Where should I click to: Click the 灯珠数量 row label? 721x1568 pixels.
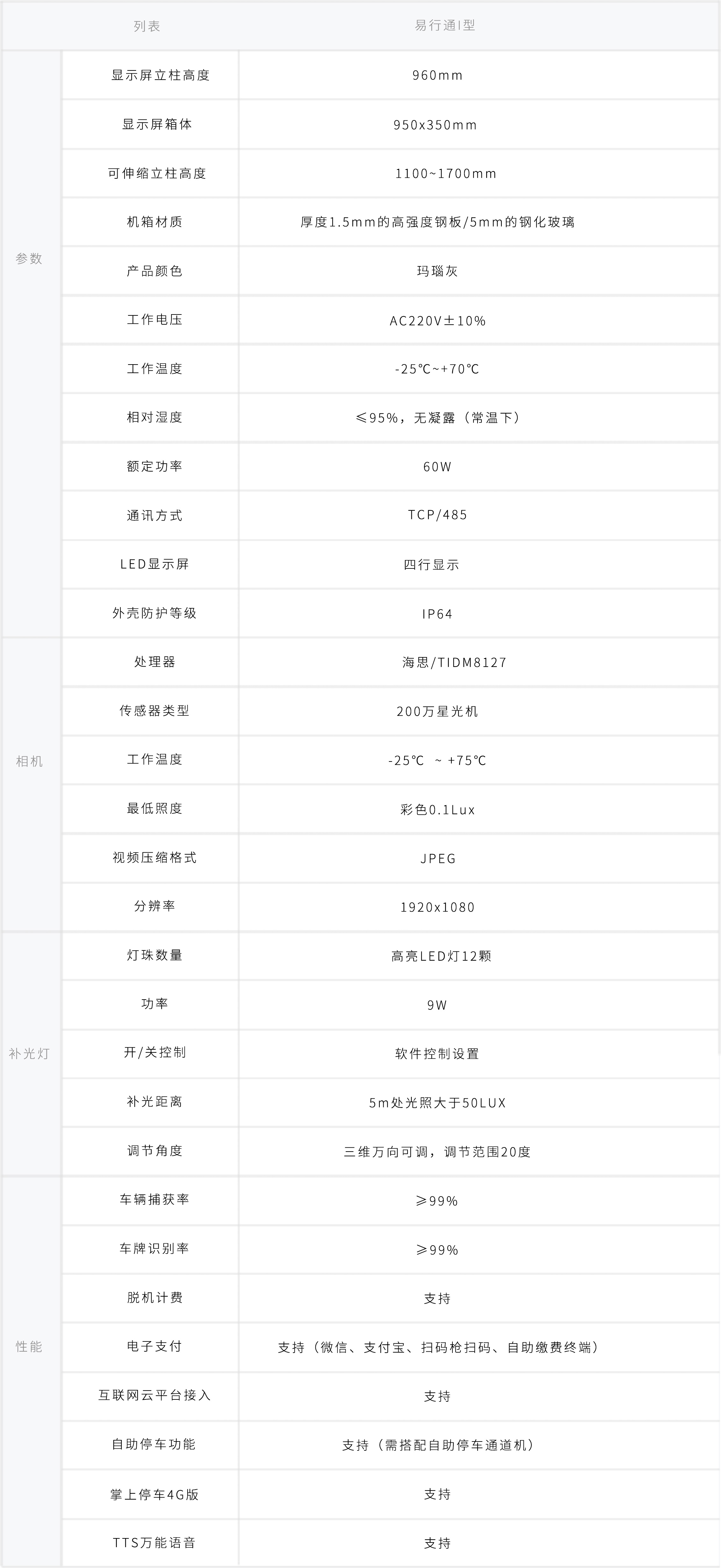point(155,956)
